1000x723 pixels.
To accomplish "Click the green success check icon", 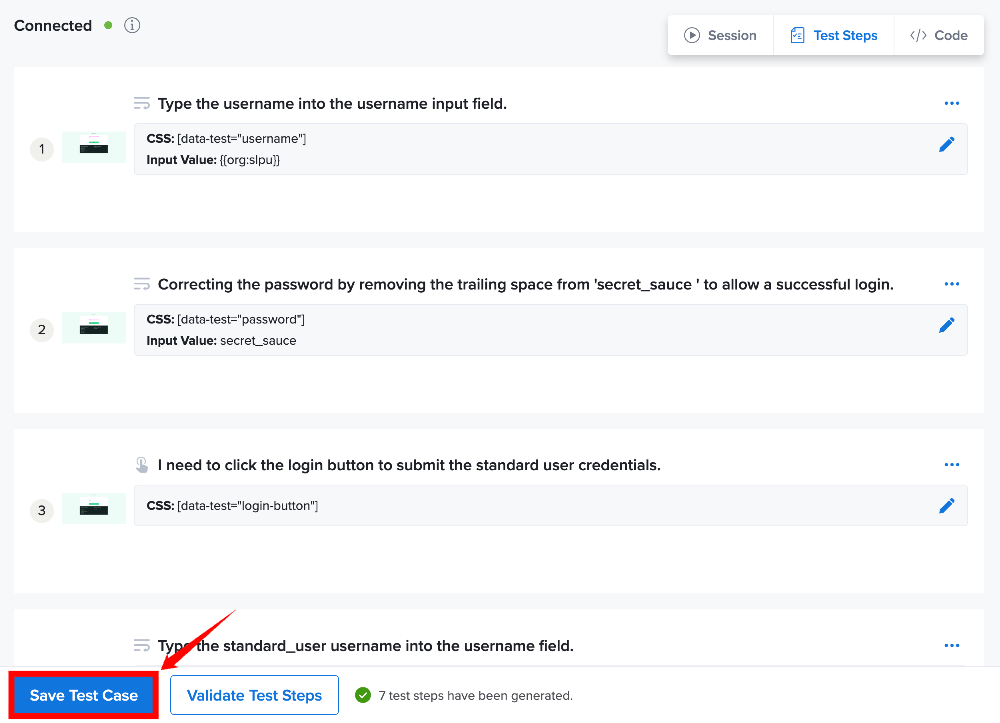I will coord(363,695).
